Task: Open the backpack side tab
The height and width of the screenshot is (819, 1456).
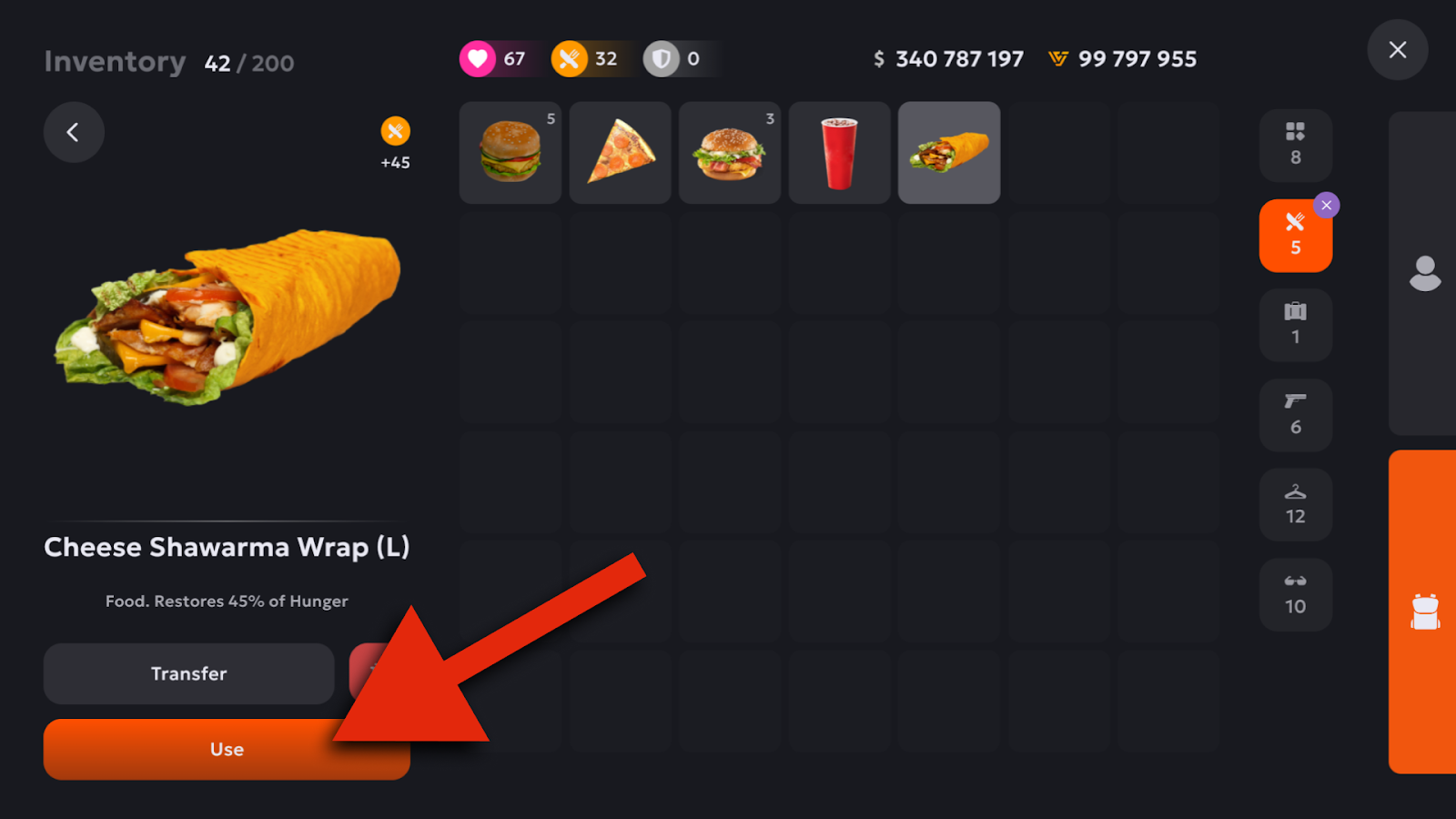Action: click(x=1423, y=612)
